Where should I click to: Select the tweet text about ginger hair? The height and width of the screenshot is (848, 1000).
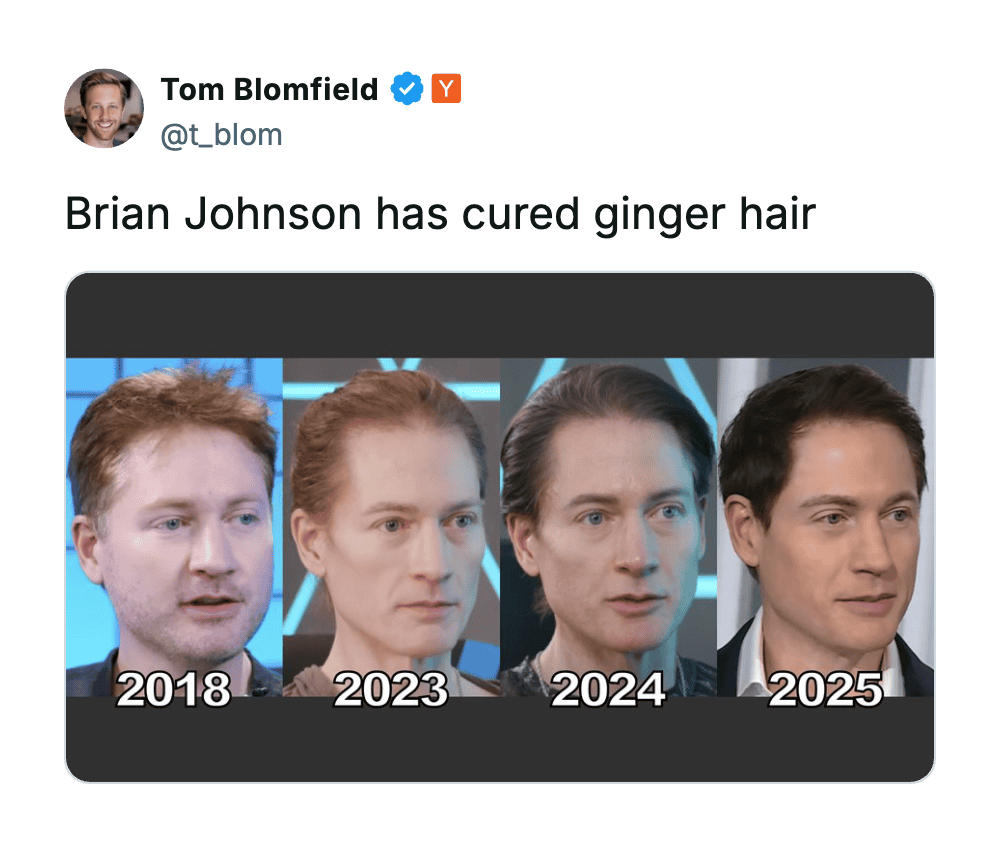click(440, 214)
